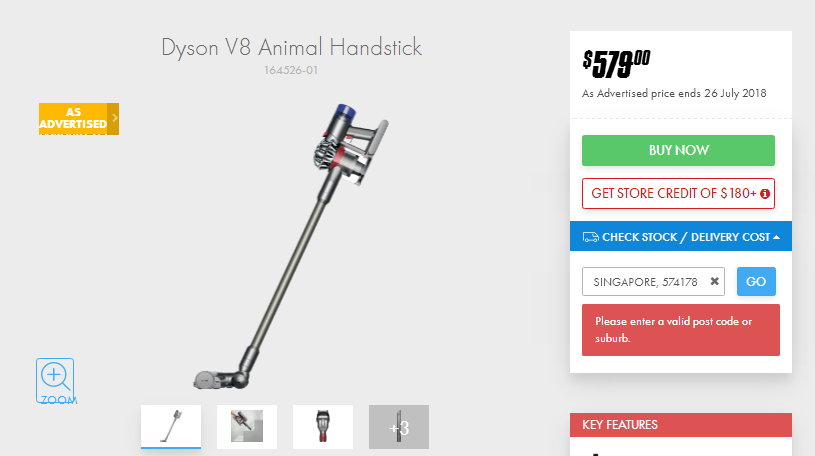Open the +3 more images thumbnail
This screenshot has height=456, width=815.
(399, 427)
